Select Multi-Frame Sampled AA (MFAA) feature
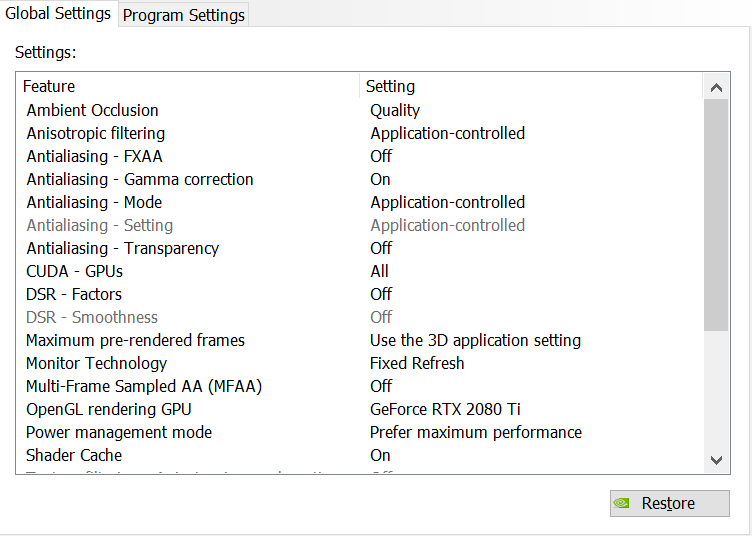 click(x=144, y=386)
